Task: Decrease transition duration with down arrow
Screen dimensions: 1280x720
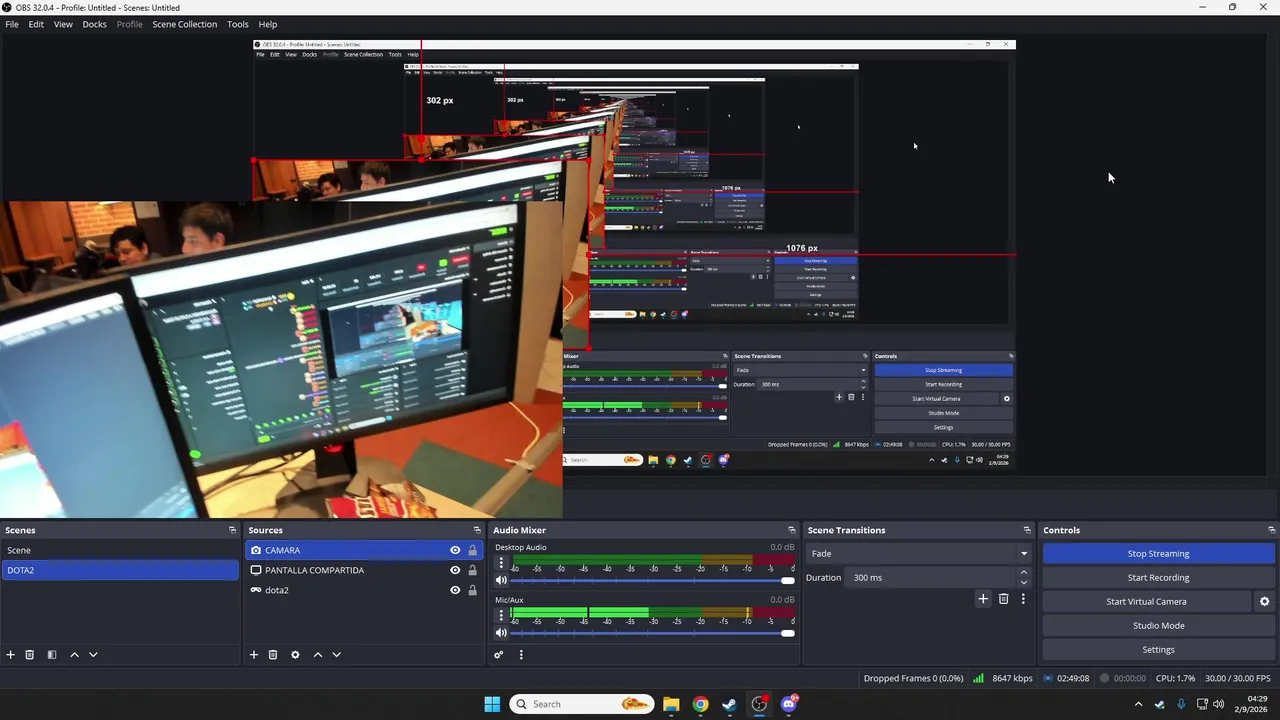Action: [x=1023, y=582]
